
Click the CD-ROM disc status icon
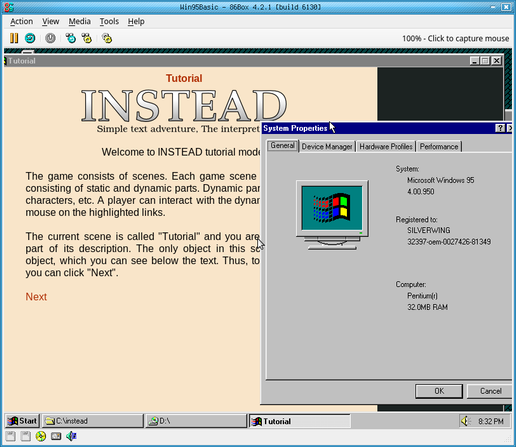(41, 436)
